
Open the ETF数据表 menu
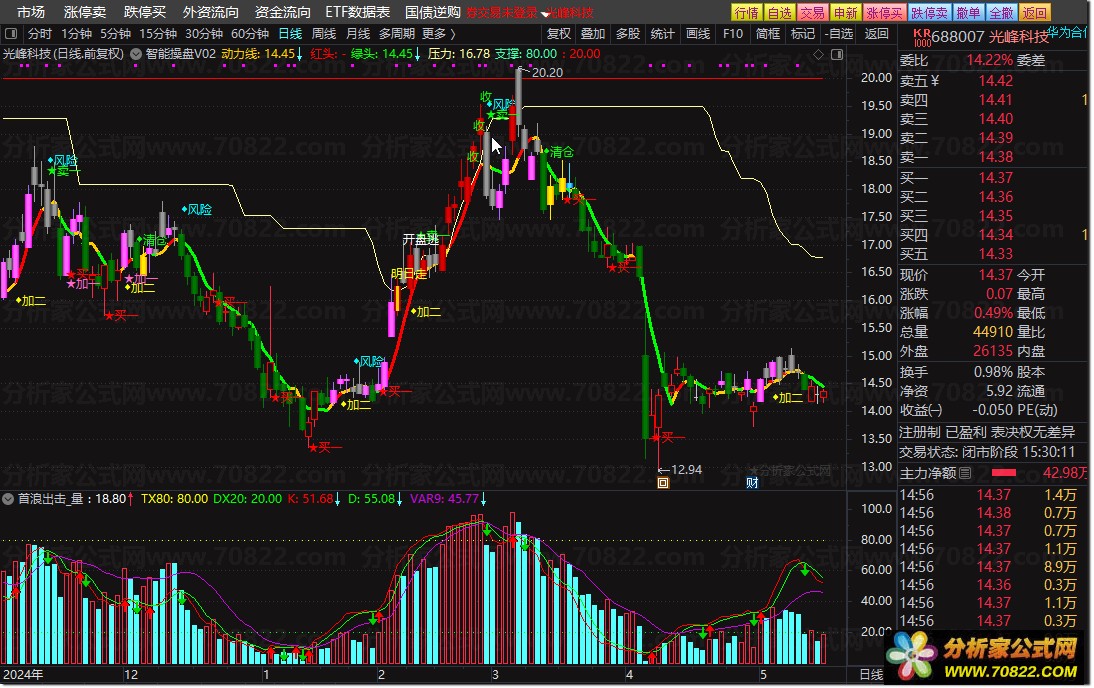357,12
